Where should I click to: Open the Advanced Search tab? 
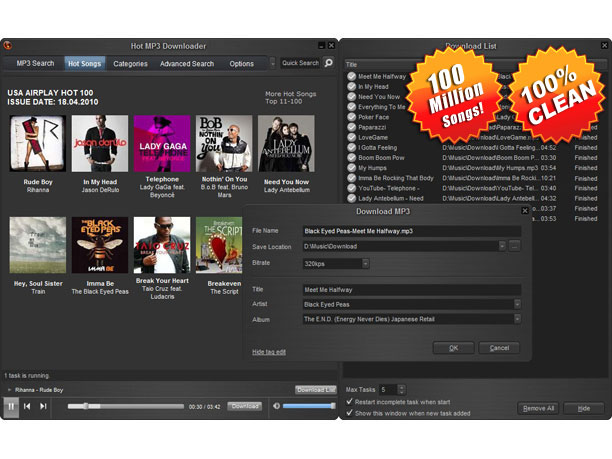pos(187,64)
